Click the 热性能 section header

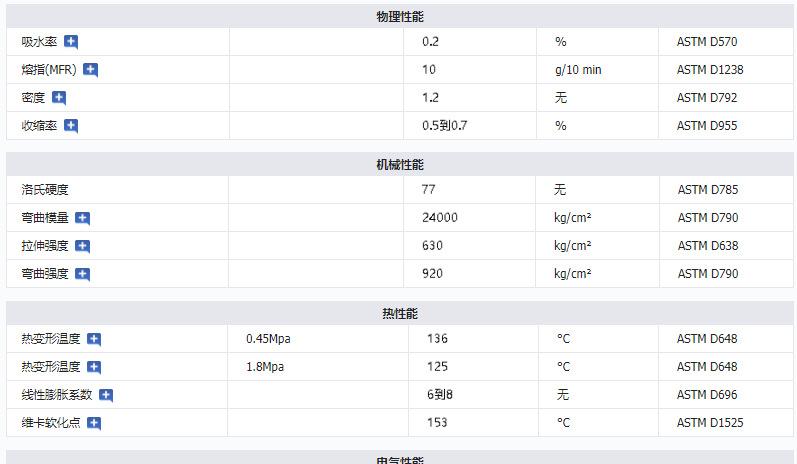(399, 314)
